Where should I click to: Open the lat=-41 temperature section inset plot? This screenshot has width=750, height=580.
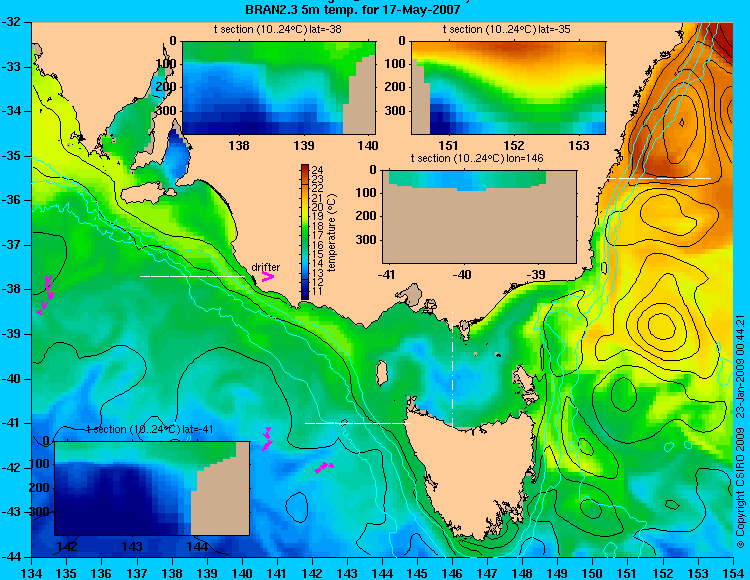coord(152,488)
